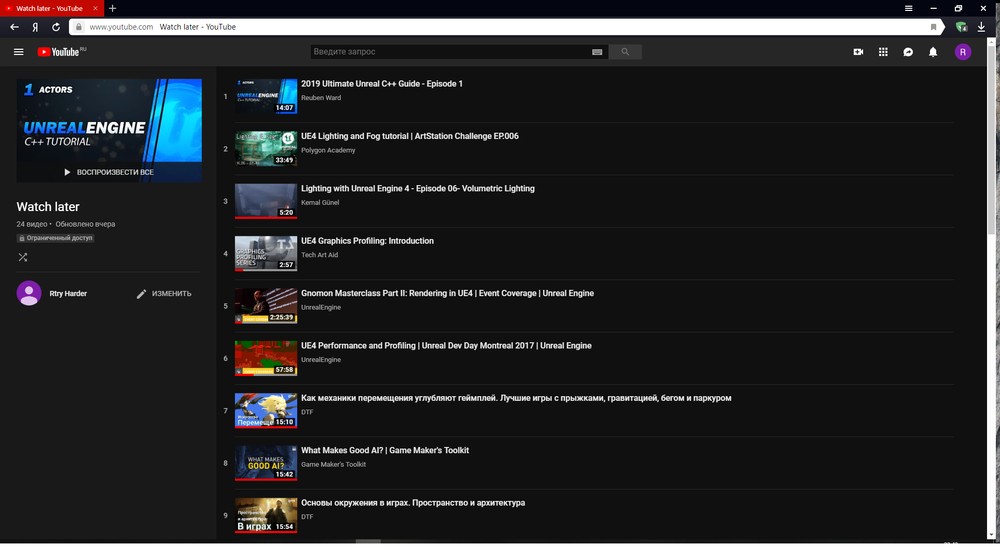The width and height of the screenshot is (1000, 559).
Task: Bookmark this page in address bar
Action: coord(934,27)
